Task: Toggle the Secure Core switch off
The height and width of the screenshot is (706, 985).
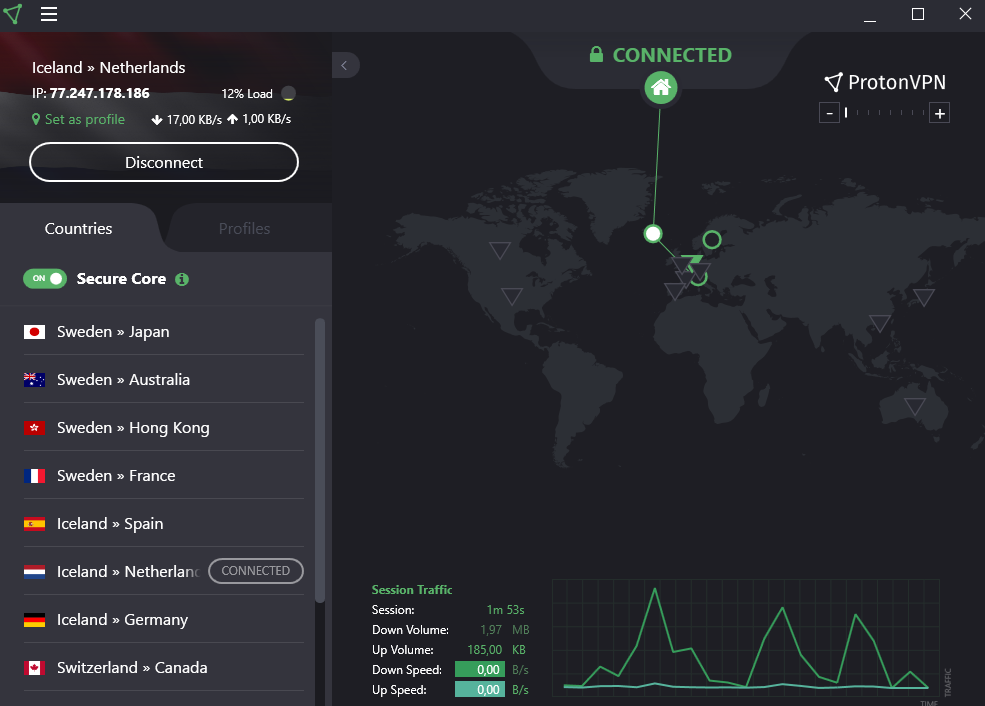Action: pyautogui.click(x=45, y=279)
